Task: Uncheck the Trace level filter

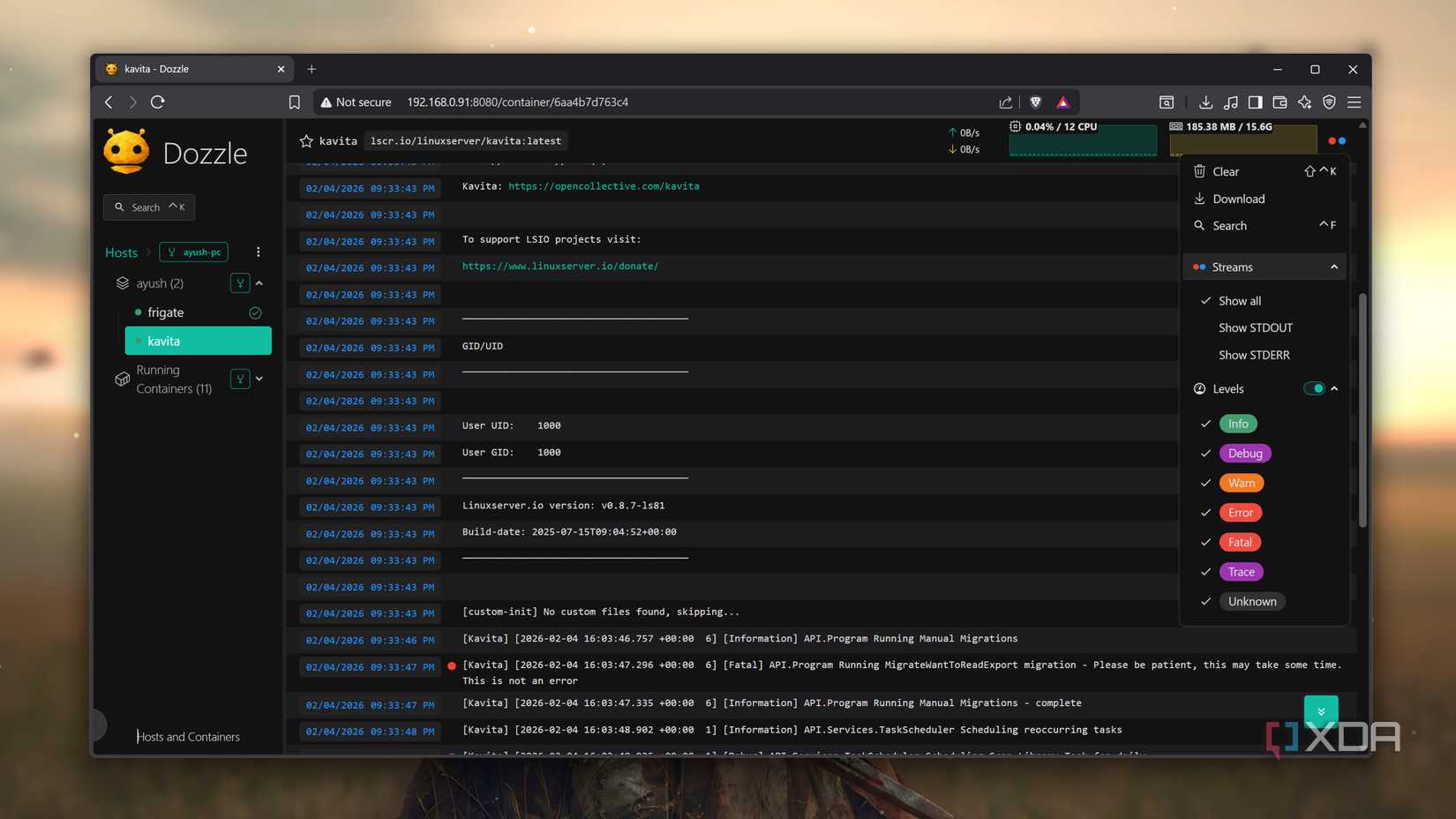Action: point(1241,572)
